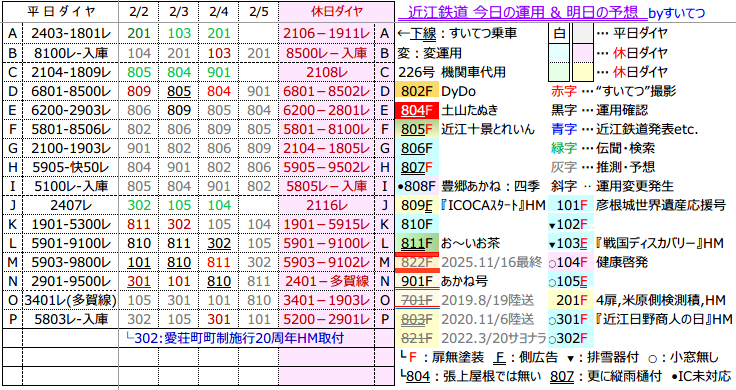Screen dimensions: 736x390
Task: Select the 302F legend cell
Action: pos(571,338)
